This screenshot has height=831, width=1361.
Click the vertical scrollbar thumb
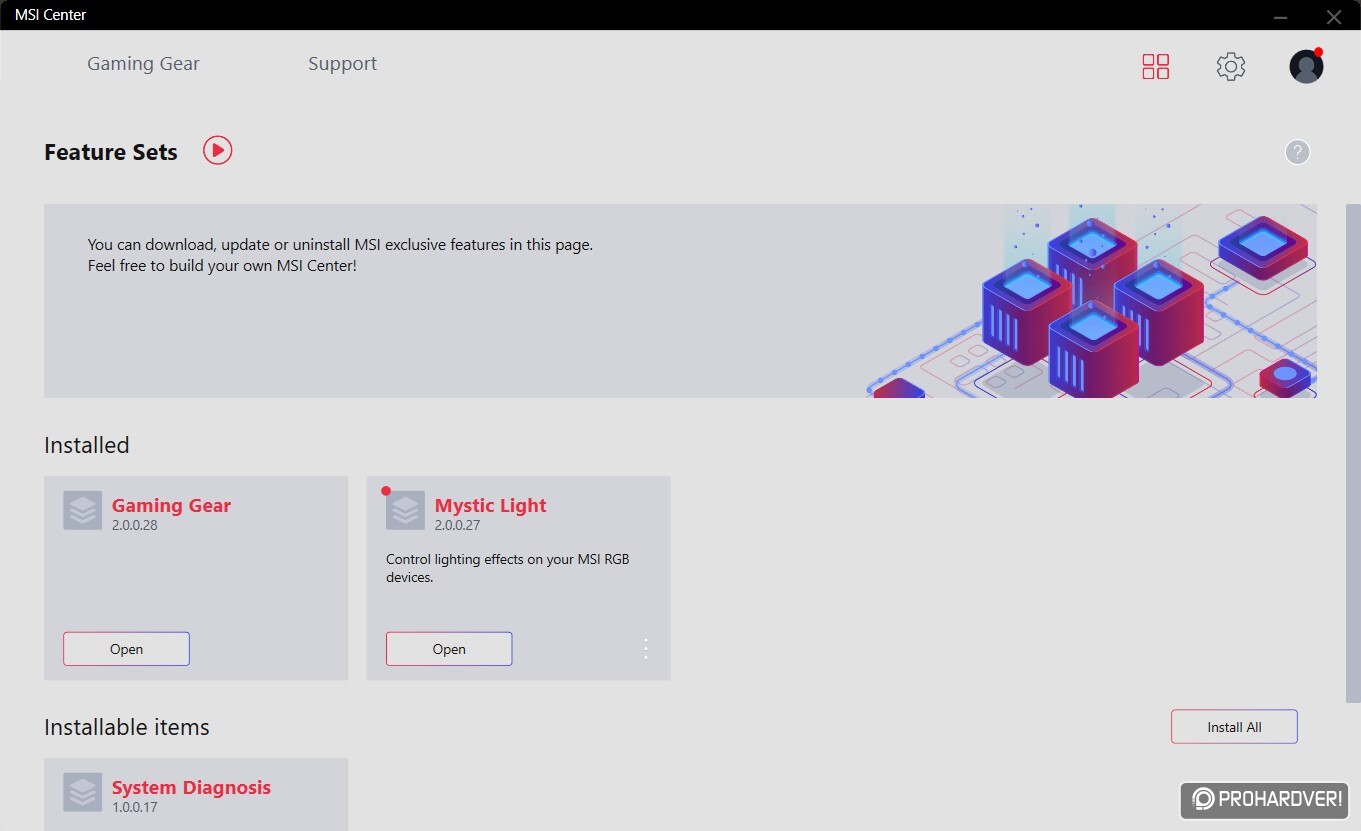1353,452
